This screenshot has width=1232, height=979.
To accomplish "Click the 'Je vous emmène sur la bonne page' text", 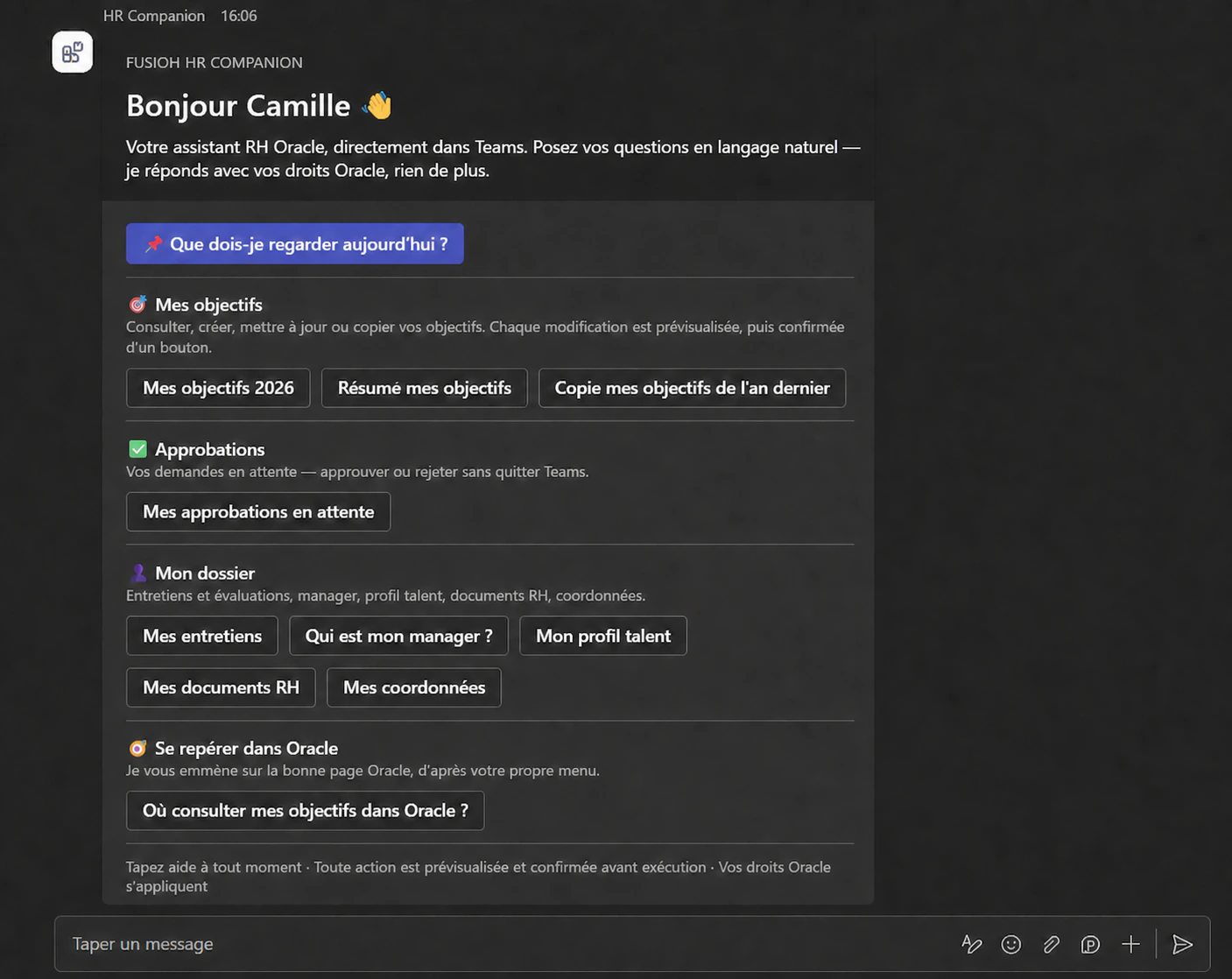I will 363,771.
